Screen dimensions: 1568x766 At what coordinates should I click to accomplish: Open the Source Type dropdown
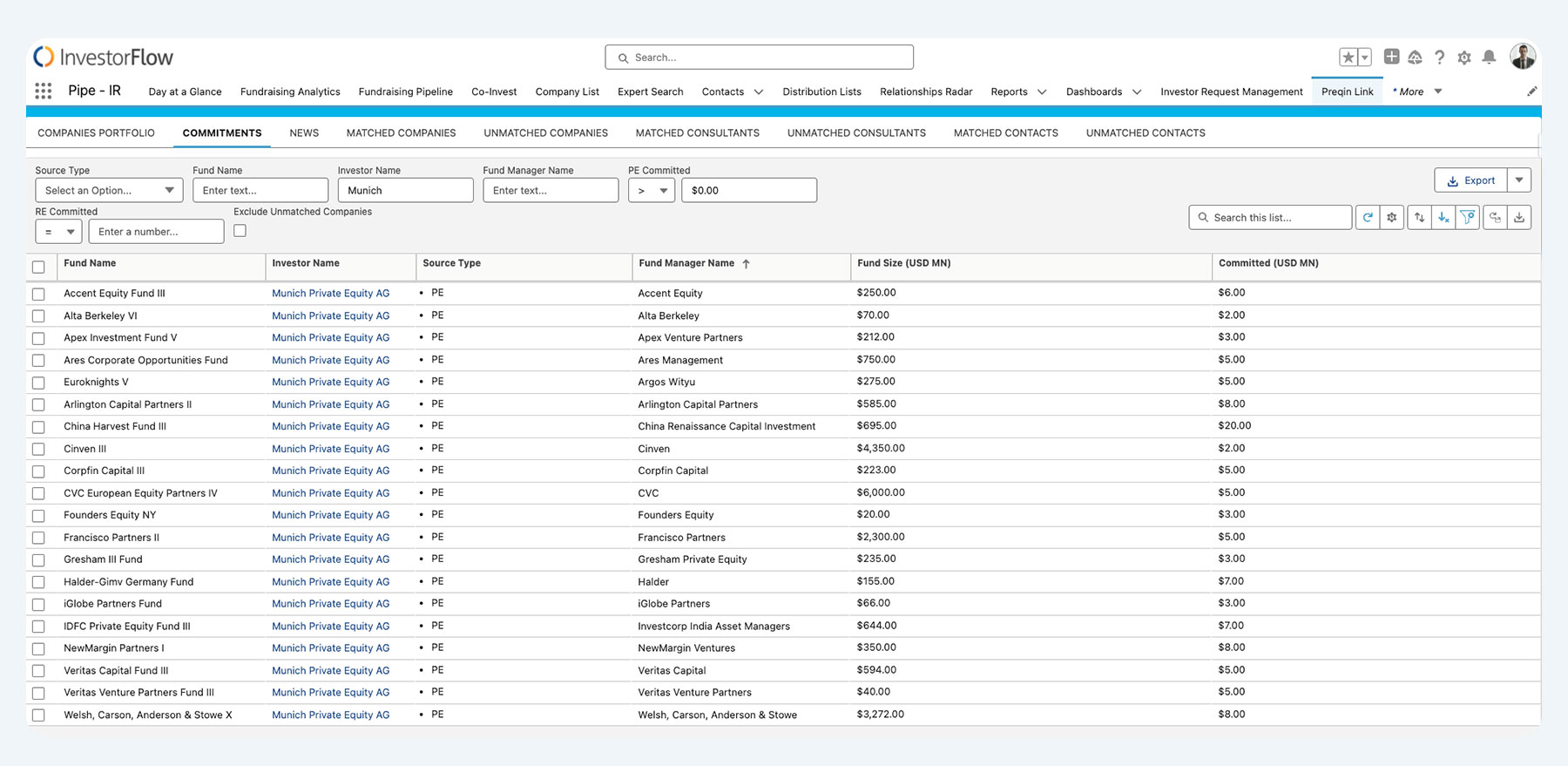(x=109, y=190)
